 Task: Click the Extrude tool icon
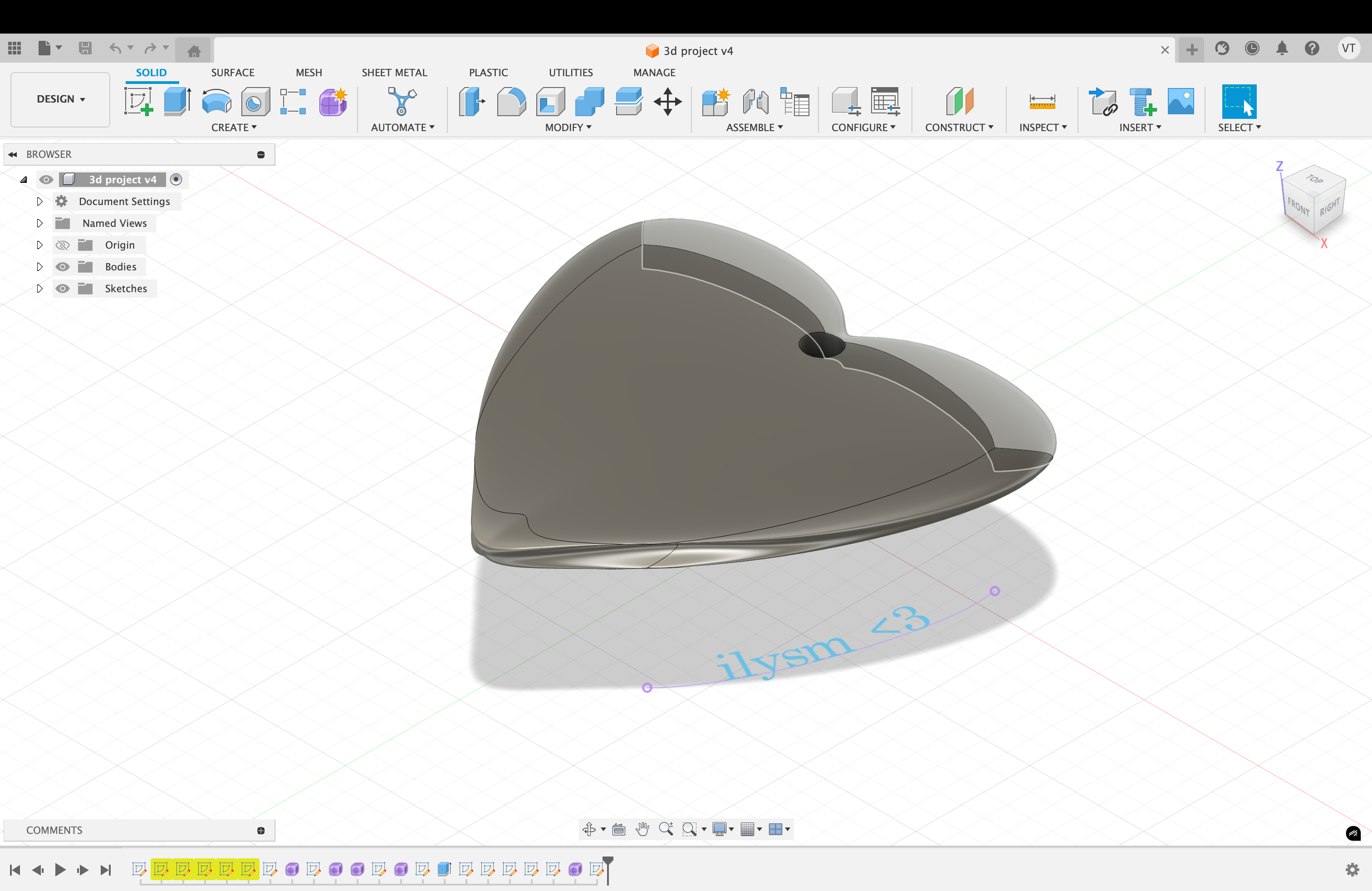pos(177,102)
